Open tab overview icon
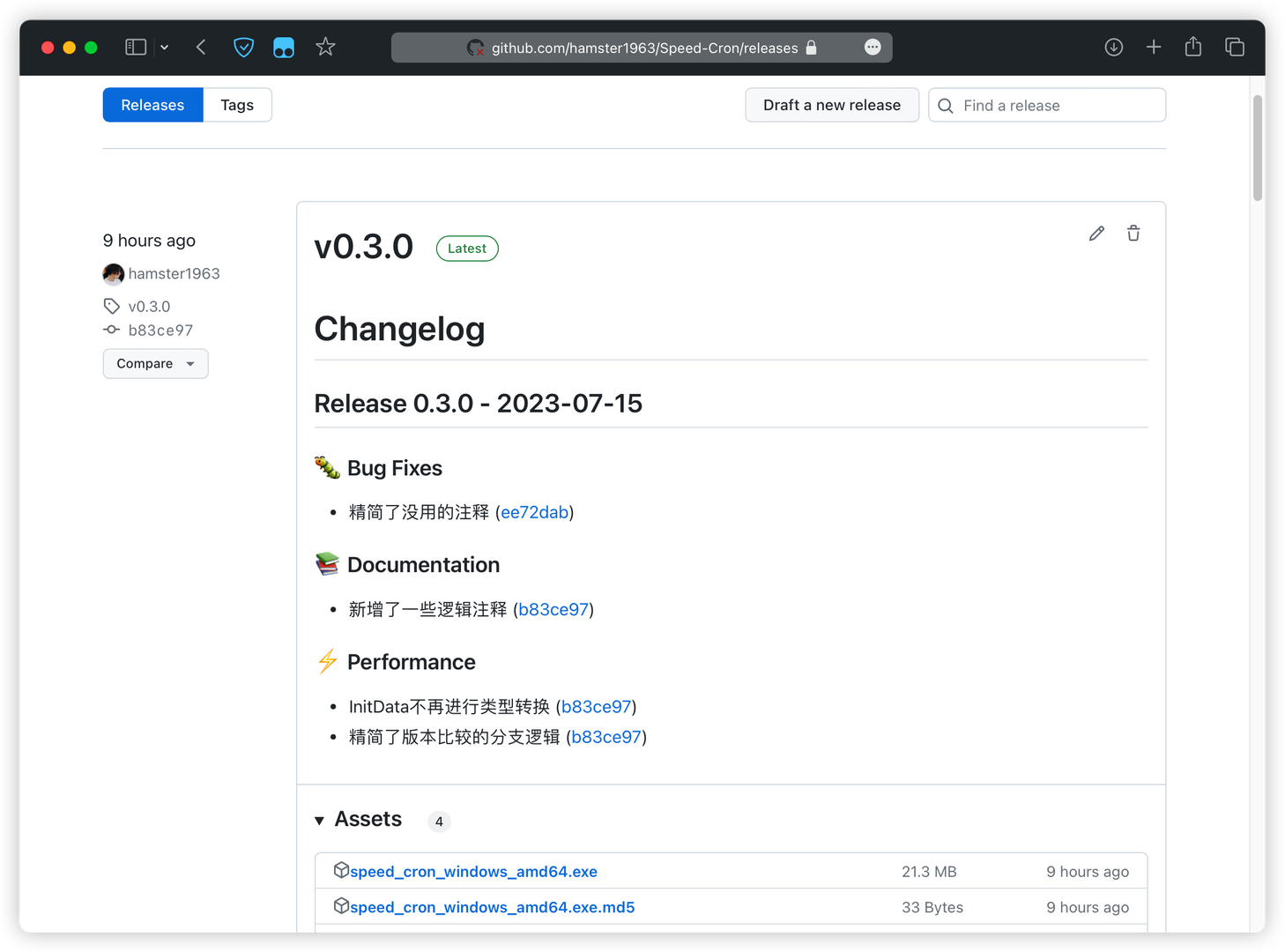Image resolution: width=1285 pixels, height=952 pixels. 1234,48
